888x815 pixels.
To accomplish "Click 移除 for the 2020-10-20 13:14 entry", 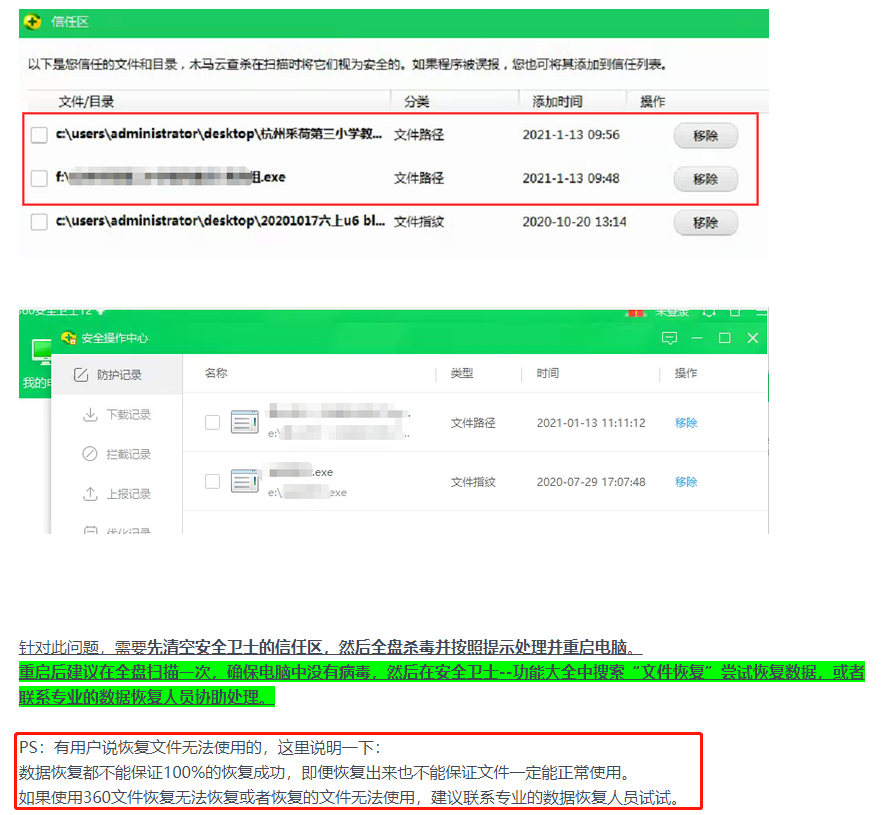I will (706, 223).
